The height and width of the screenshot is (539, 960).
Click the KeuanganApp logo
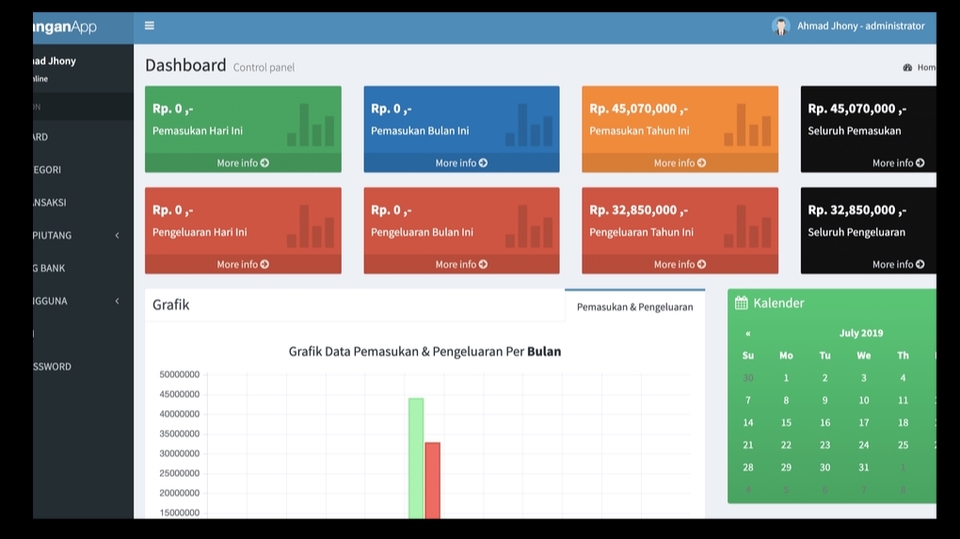click(x=65, y=27)
